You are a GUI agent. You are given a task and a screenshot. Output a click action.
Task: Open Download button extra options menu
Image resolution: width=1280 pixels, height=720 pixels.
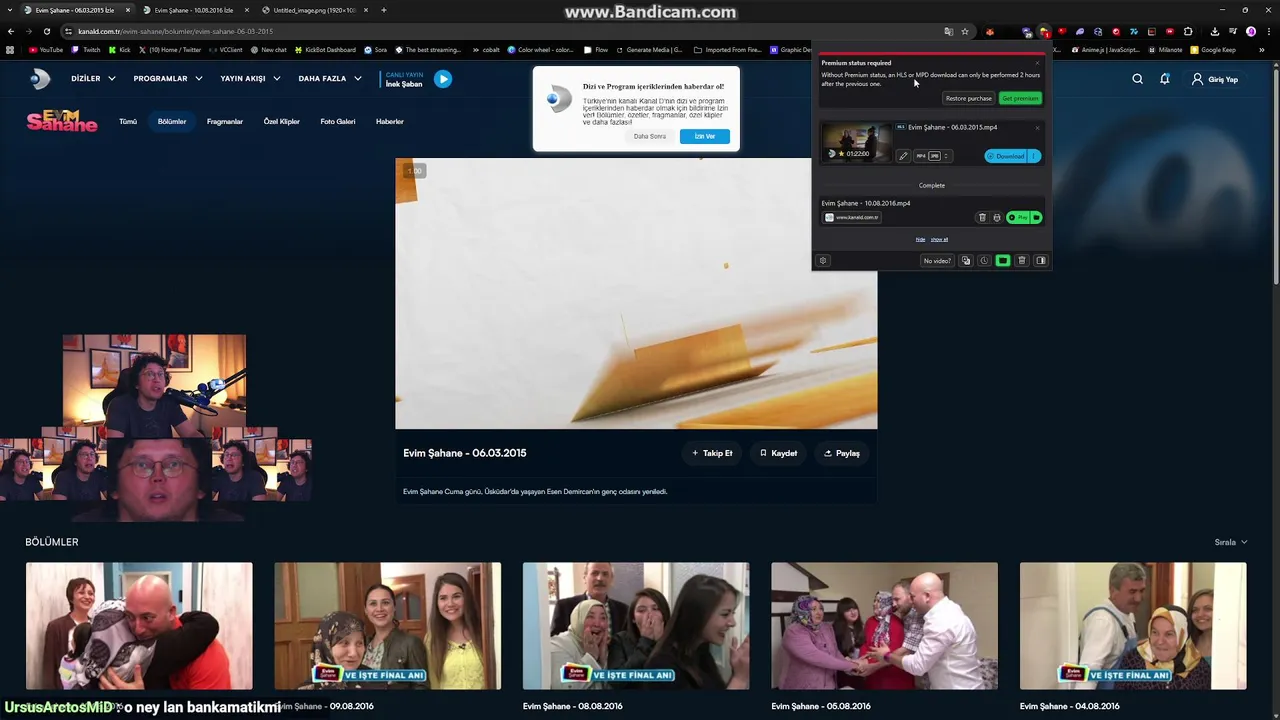[1033, 156]
